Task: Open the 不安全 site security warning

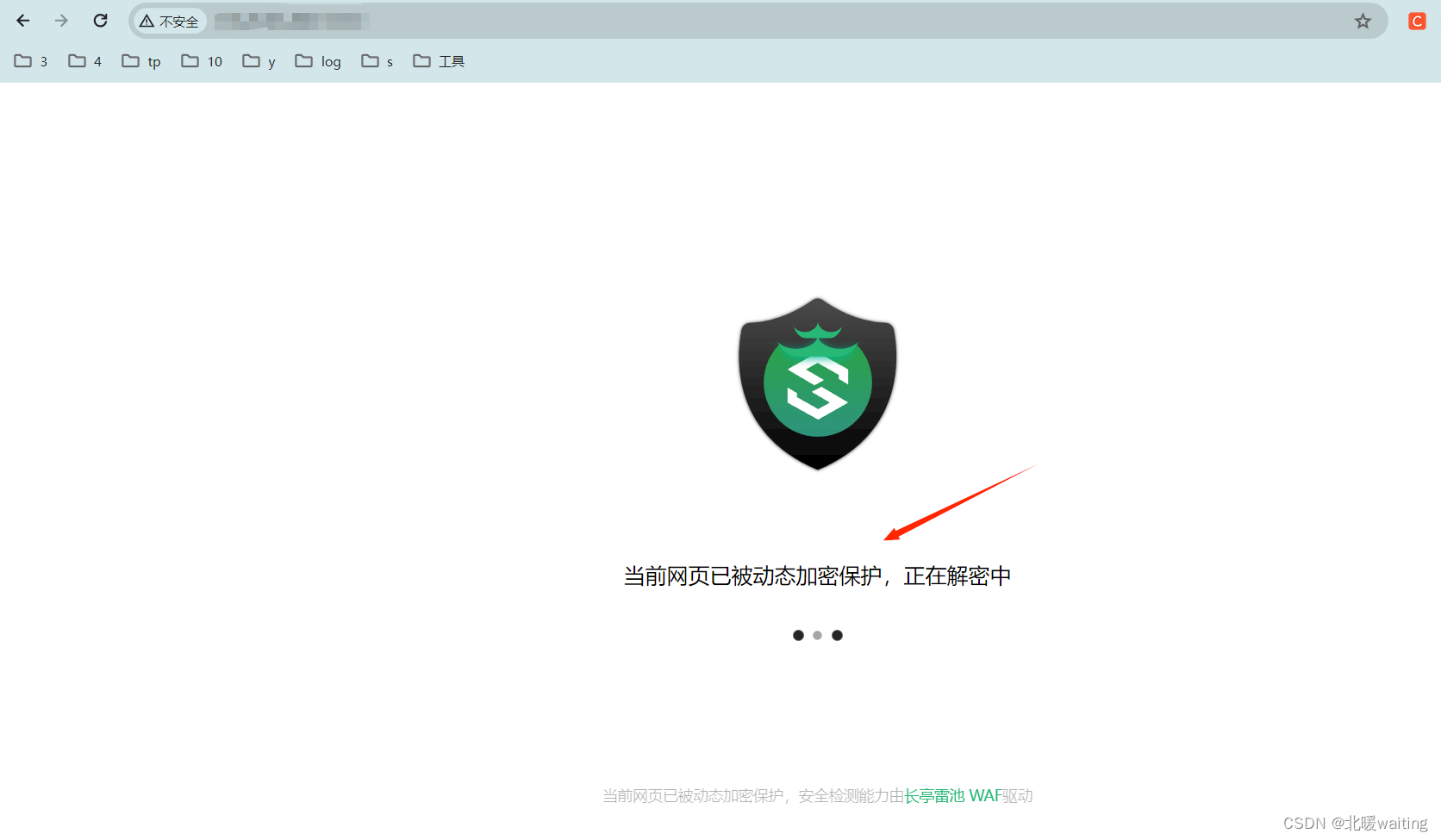Action: tap(170, 22)
